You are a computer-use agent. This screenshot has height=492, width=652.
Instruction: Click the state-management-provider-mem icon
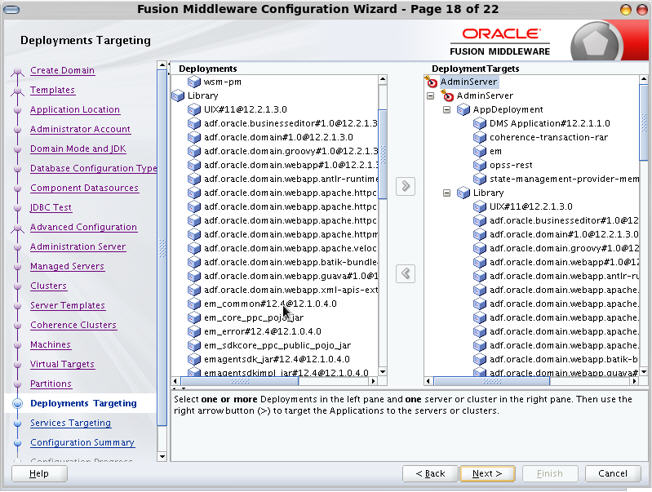[x=479, y=179]
